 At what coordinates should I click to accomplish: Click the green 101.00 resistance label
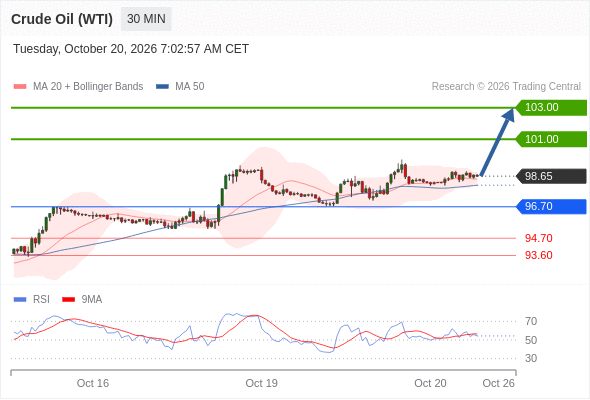551,139
